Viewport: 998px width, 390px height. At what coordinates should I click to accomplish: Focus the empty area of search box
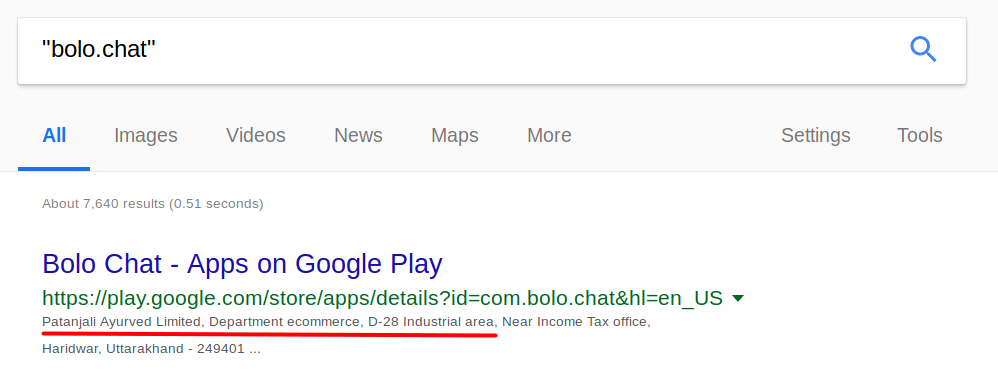point(528,51)
